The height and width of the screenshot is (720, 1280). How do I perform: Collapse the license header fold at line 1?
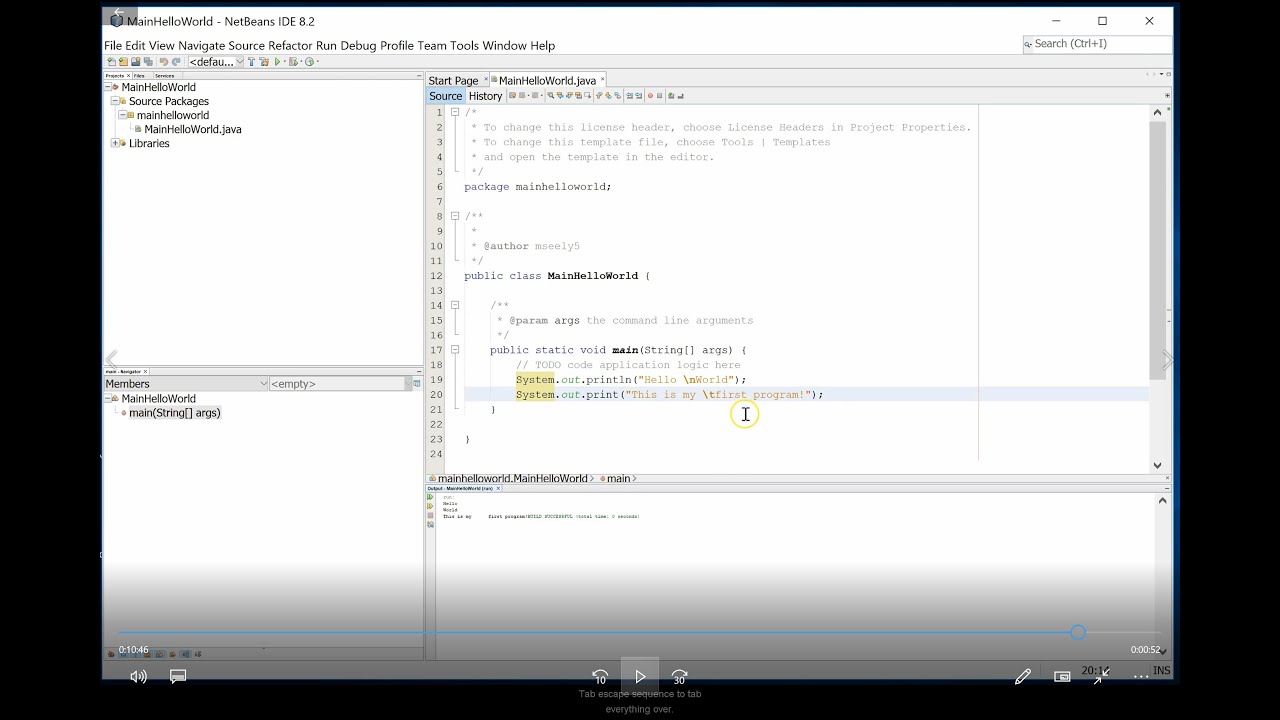(455, 112)
